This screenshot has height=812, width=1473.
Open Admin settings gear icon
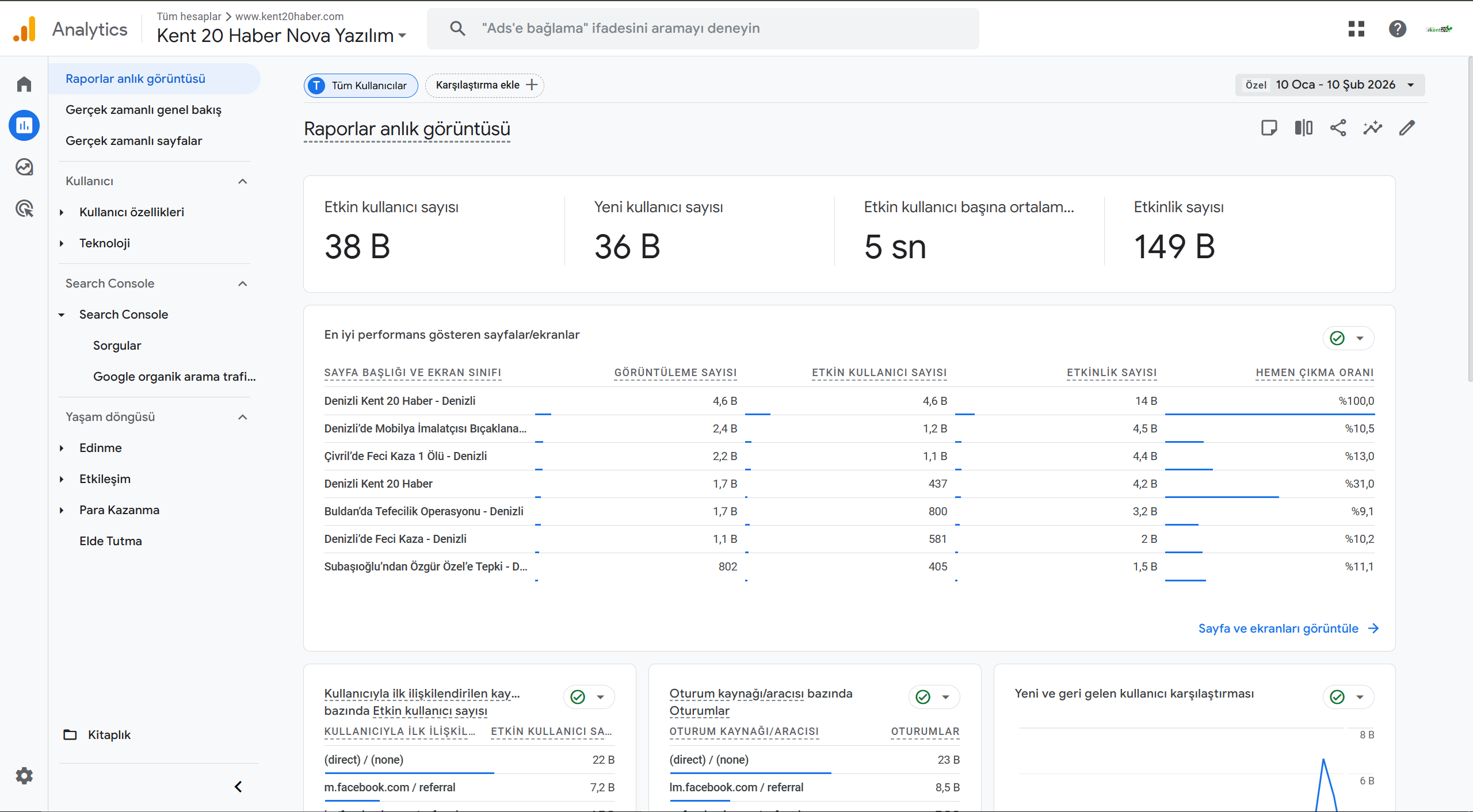point(24,776)
